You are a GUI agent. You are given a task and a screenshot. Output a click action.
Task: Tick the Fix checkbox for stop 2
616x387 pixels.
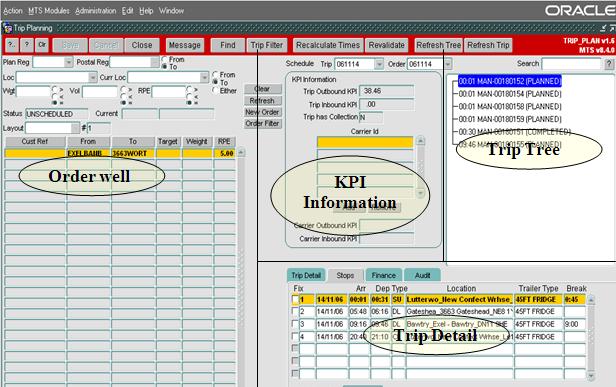coord(295,312)
